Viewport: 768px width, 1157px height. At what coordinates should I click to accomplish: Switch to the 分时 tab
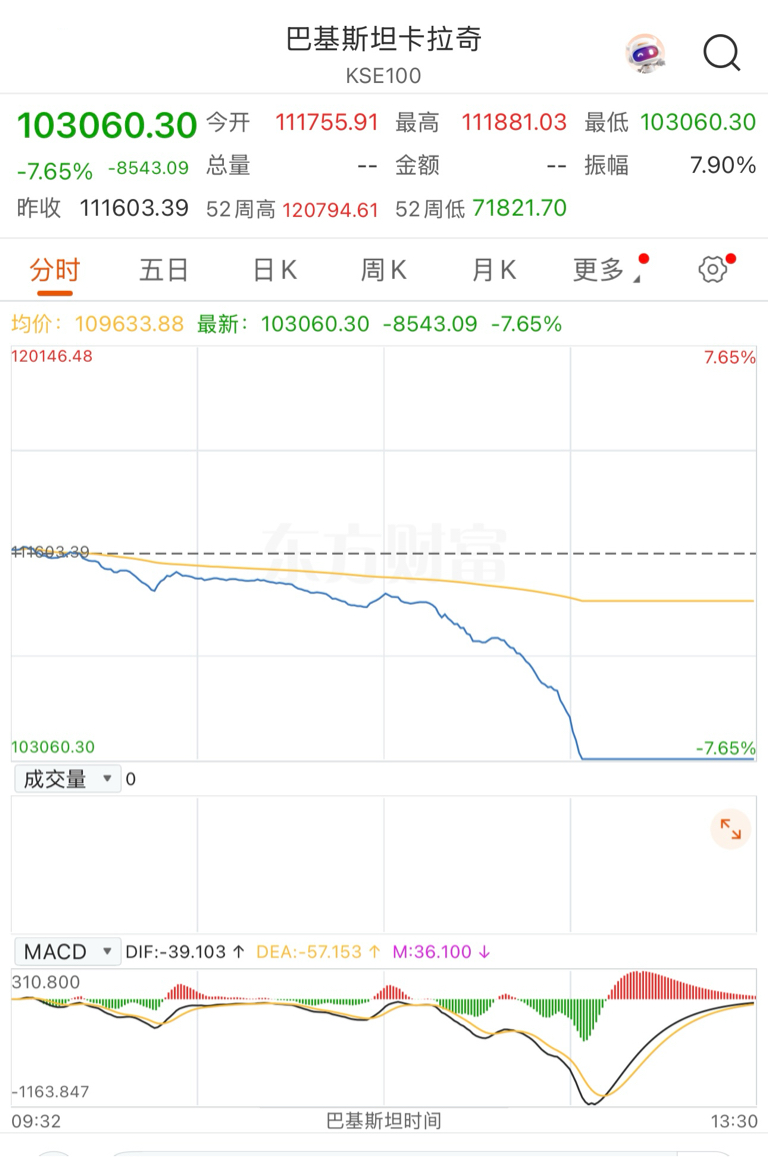54,270
